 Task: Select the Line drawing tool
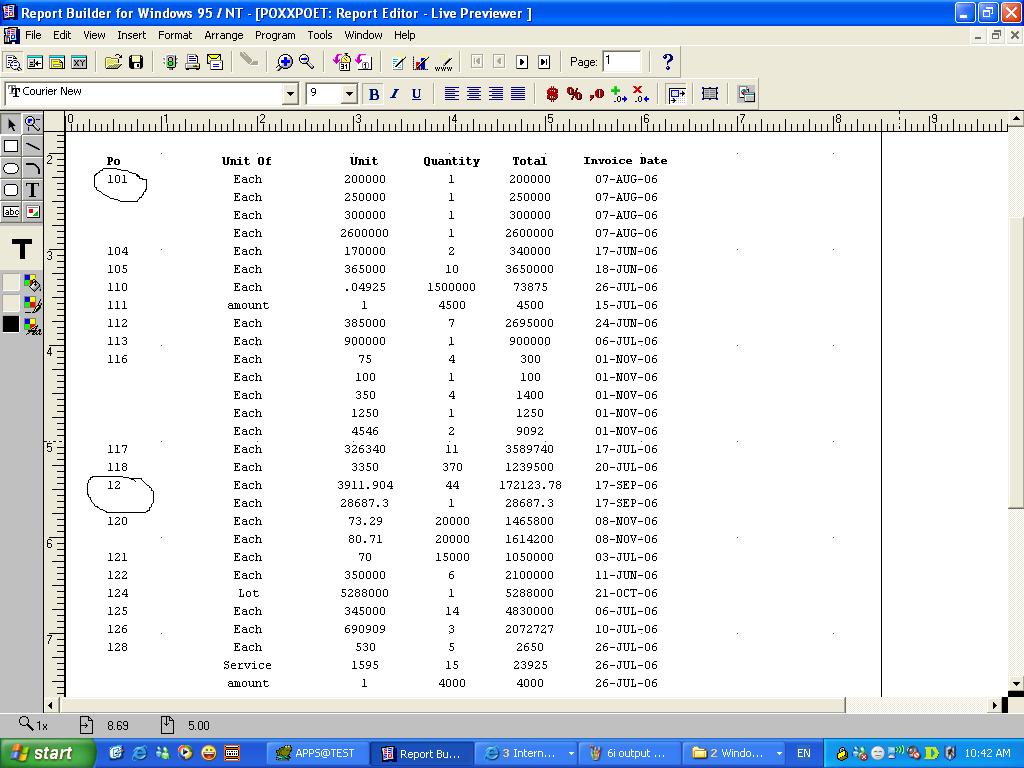point(32,146)
